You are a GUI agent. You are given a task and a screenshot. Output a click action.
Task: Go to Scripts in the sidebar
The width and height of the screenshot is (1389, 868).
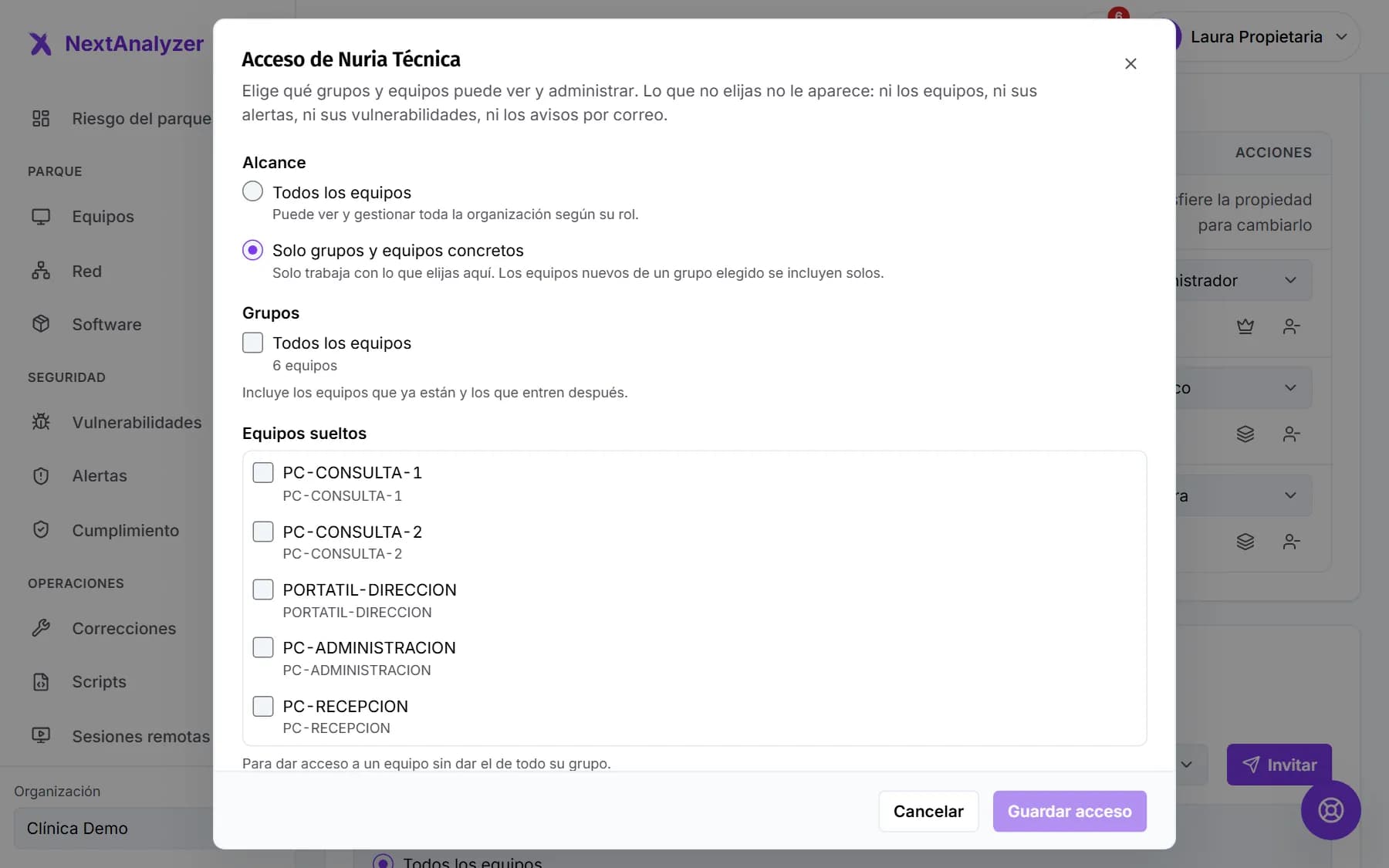(99, 682)
